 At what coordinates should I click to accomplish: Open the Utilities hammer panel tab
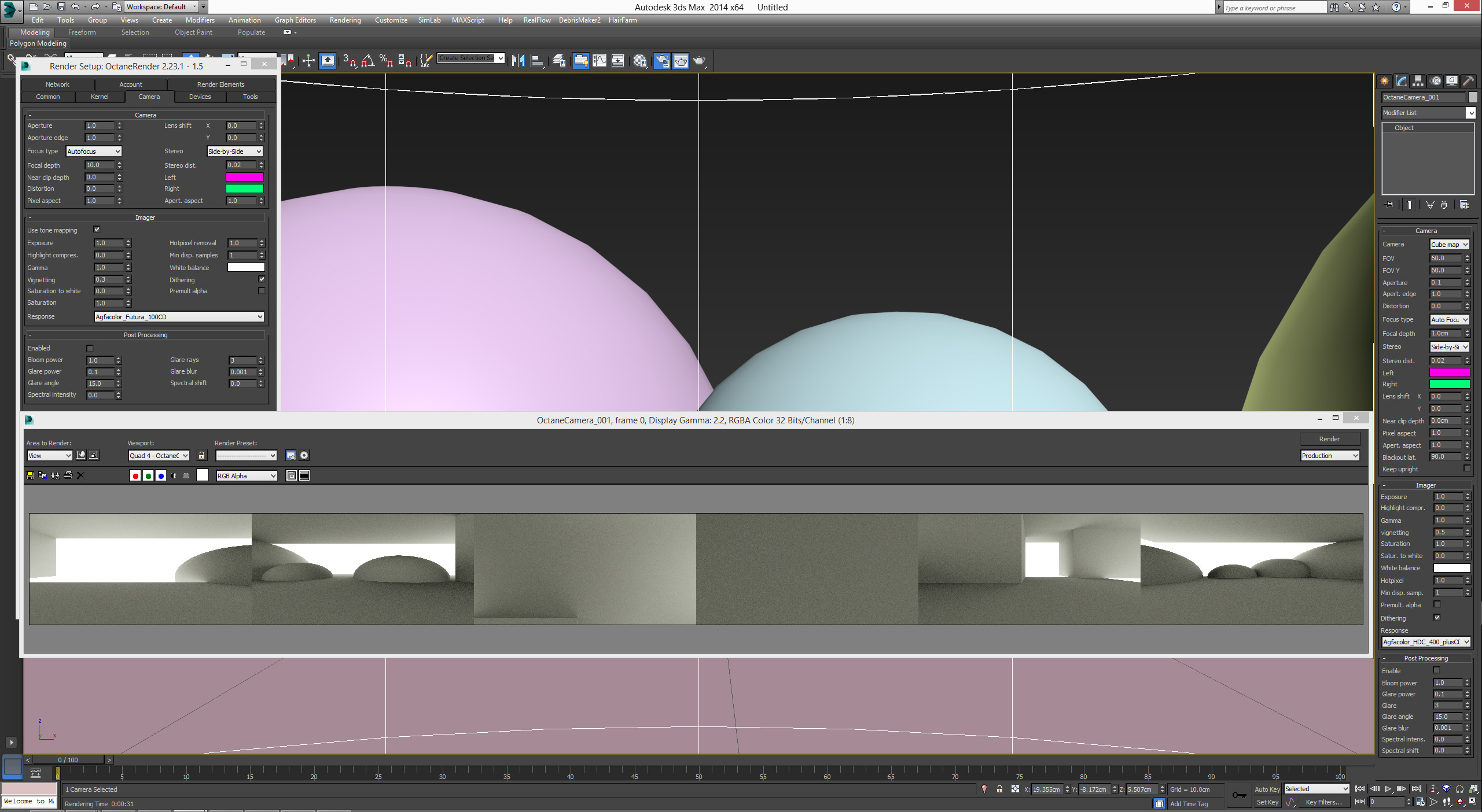(x=1468, y=81)
